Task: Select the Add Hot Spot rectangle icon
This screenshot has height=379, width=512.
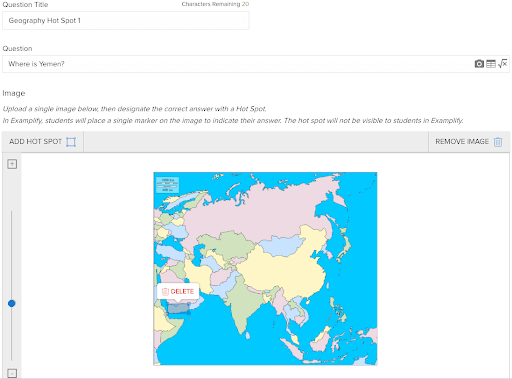Action: (71, 142)
